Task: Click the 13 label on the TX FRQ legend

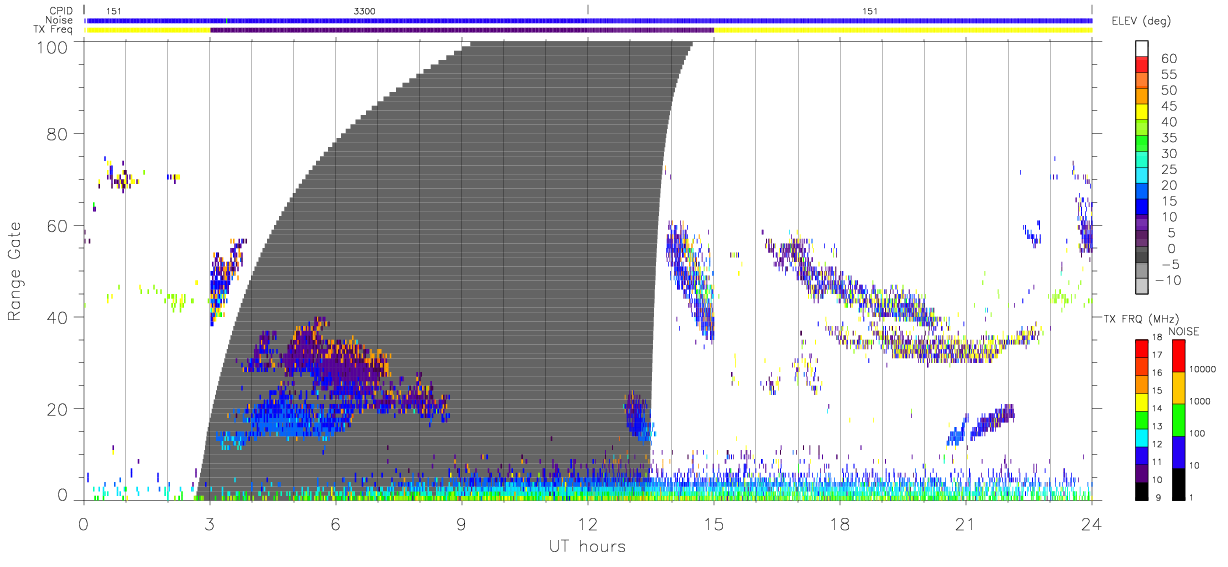Action: pos(1157,426)
